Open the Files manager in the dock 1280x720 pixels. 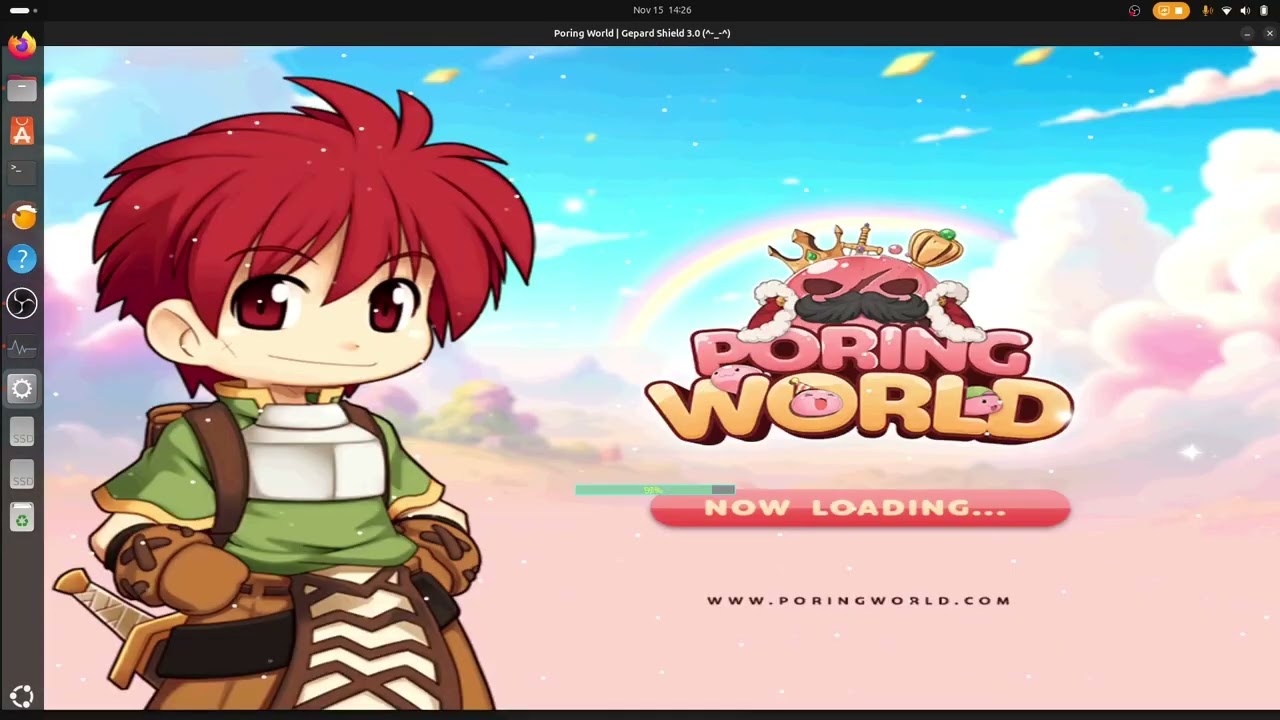tap(22, 89)
